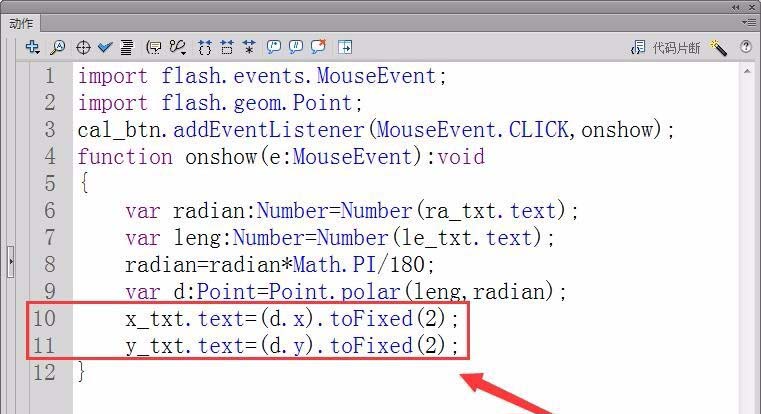This screenshot has width=761, height=414.
Task: Click line number 12 in gutter
Action: (x=44, y=373)
